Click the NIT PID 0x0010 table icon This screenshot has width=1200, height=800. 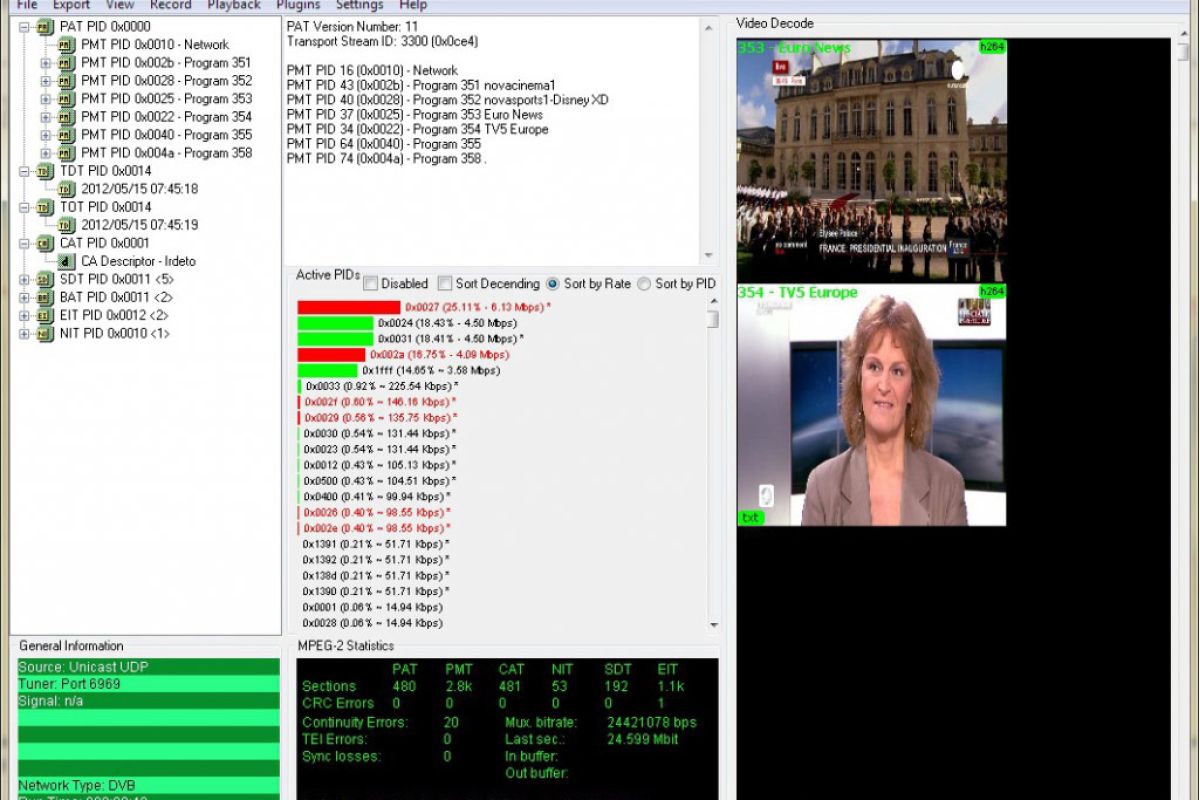click(45, 333)
